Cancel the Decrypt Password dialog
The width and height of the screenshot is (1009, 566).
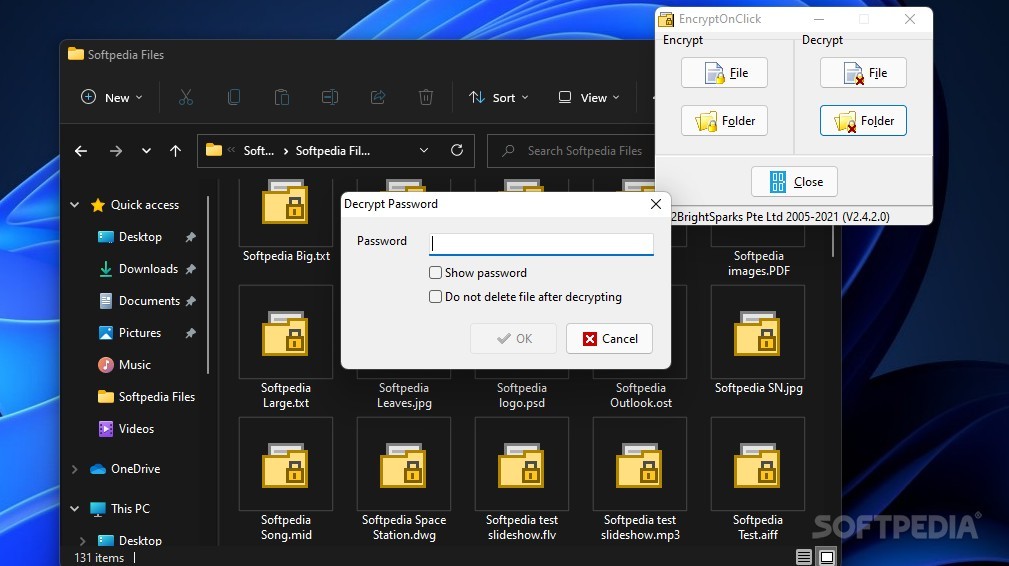click(x=609, y=338)
